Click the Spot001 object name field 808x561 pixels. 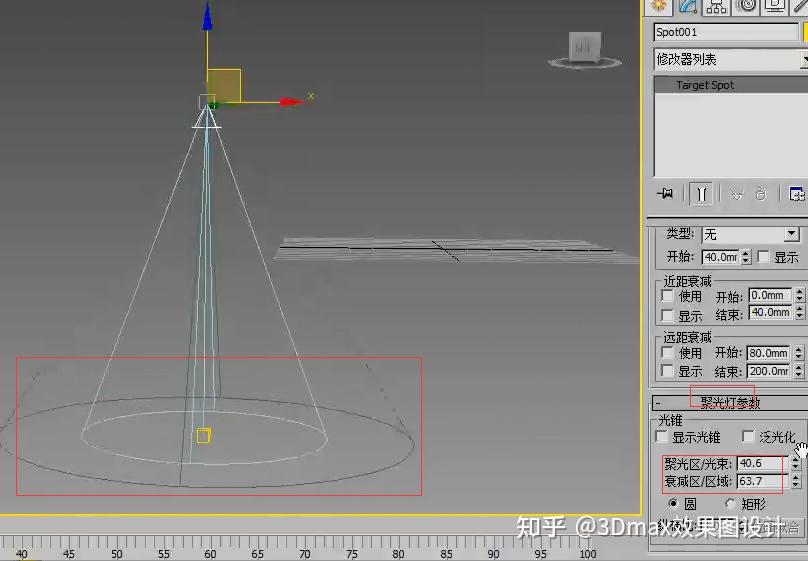click(726, 32)
